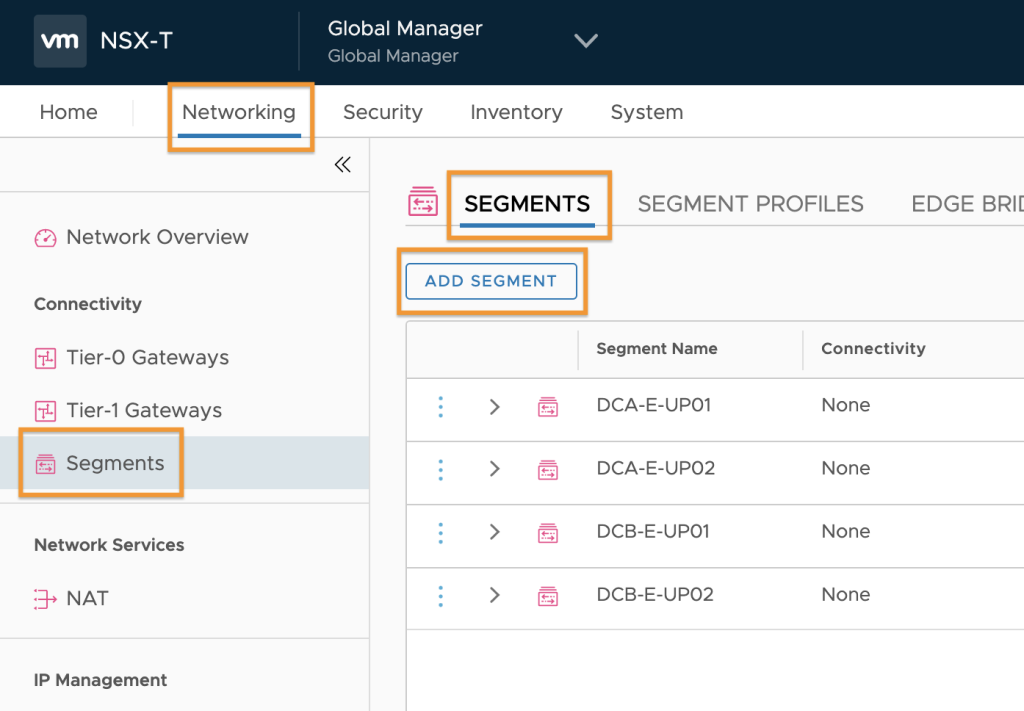Select the DCA-E-UP01 segment name
The image size is (1024, 711).
click(x=654, y=405)
